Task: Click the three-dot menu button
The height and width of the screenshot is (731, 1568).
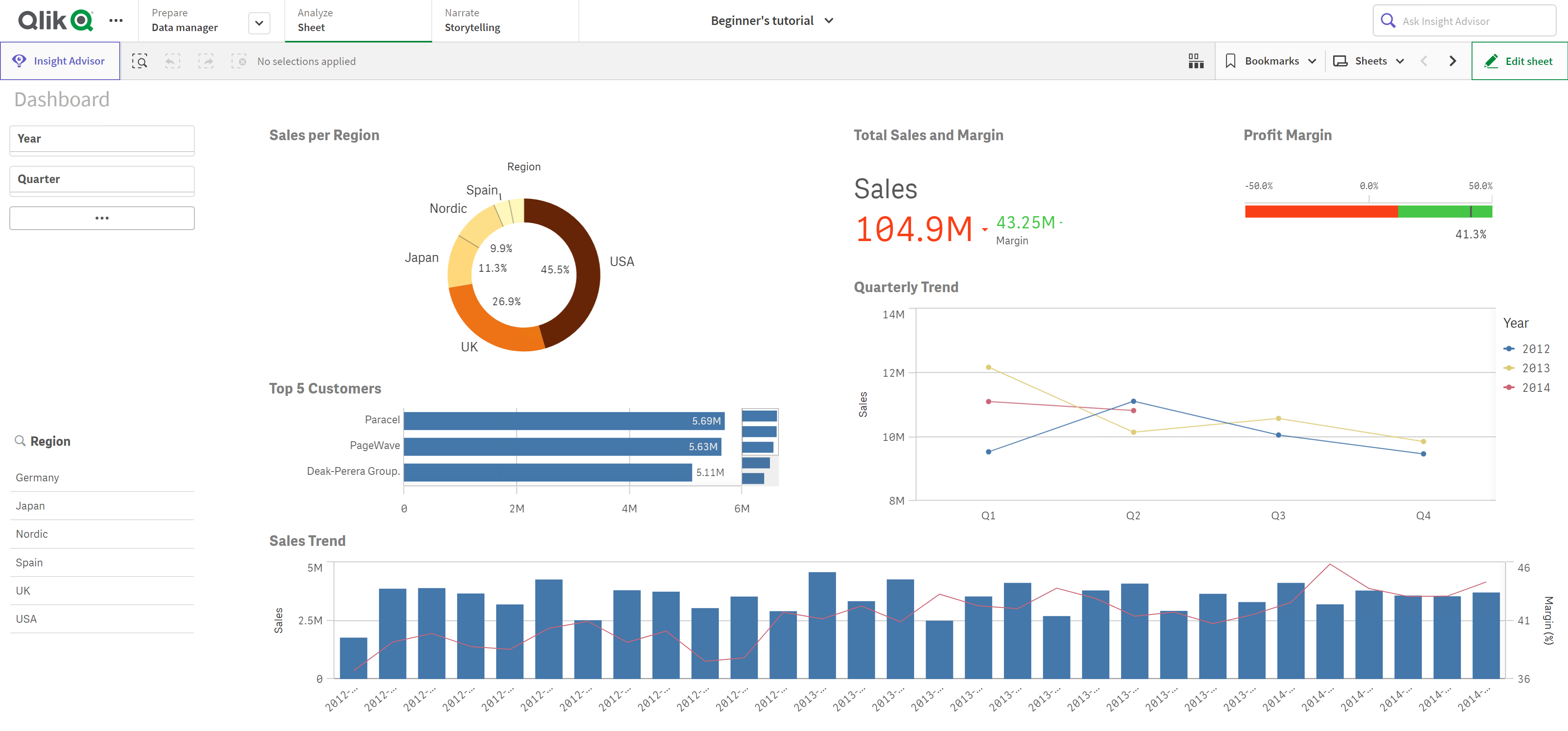Action: point(101,218)
